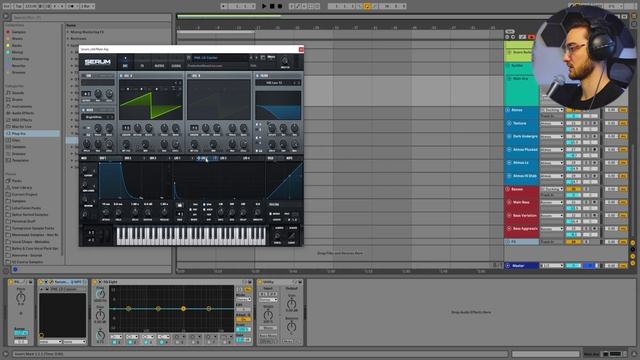Image resolution: width=640 pixels, height=360 pixels.
Task: Click the Utility Width knob
Action: click(x=268, y=315)
